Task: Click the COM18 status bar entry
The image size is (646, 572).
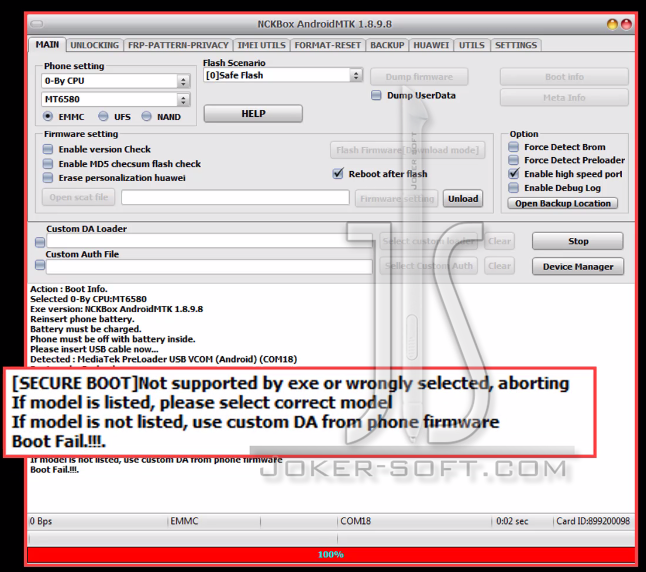Action: pos(355,521)
